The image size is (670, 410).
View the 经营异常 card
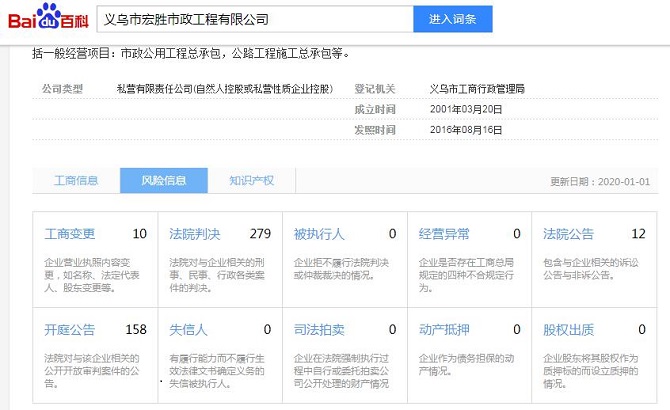coord(444,235)
